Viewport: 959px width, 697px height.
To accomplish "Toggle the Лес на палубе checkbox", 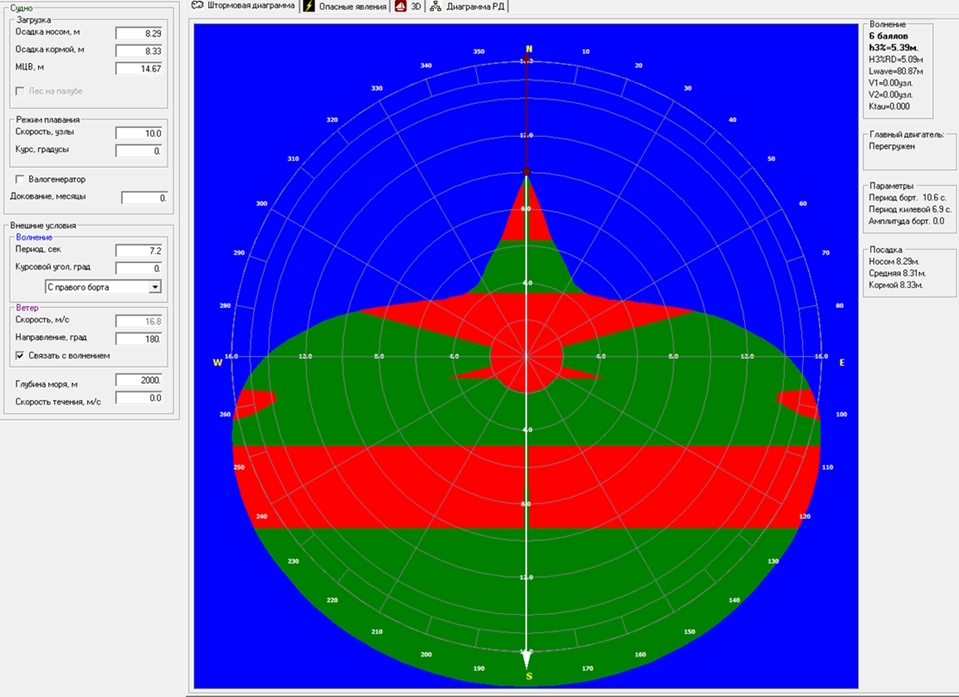I will (19, 91).
